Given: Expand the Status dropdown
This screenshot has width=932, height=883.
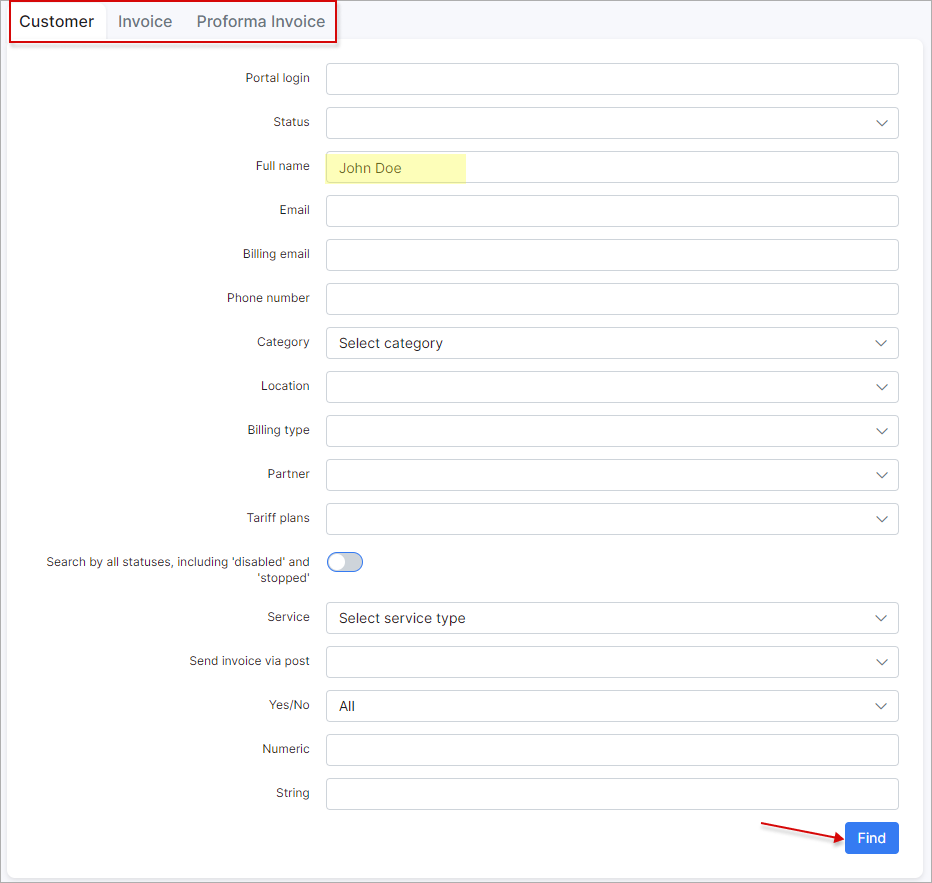Looking at the screenshot, I should (612, 123).
